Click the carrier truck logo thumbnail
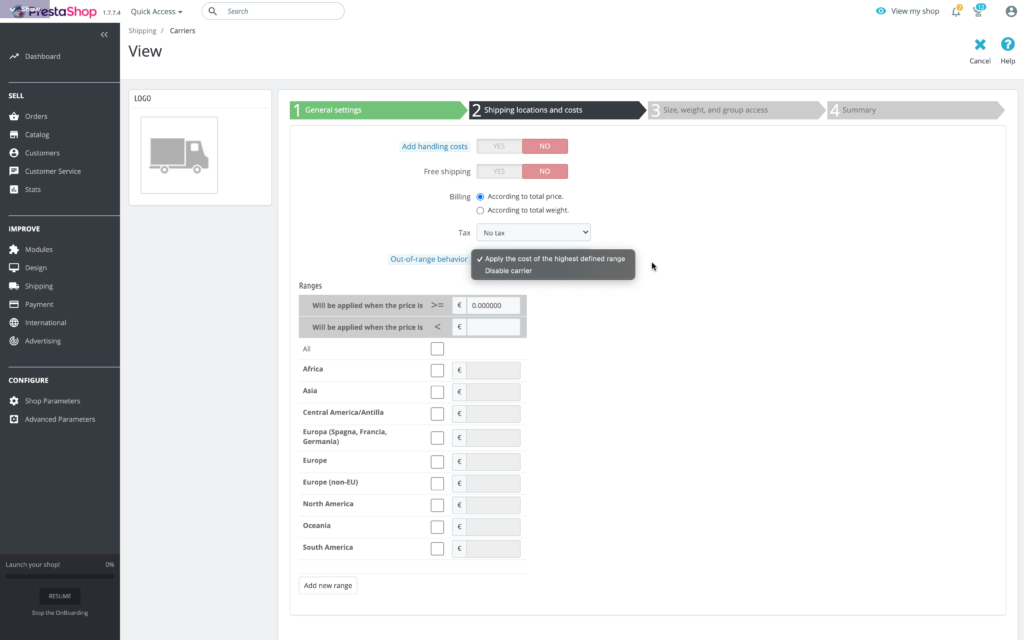Viewport: 1024px width, 640px height. (x=179, y=155)
